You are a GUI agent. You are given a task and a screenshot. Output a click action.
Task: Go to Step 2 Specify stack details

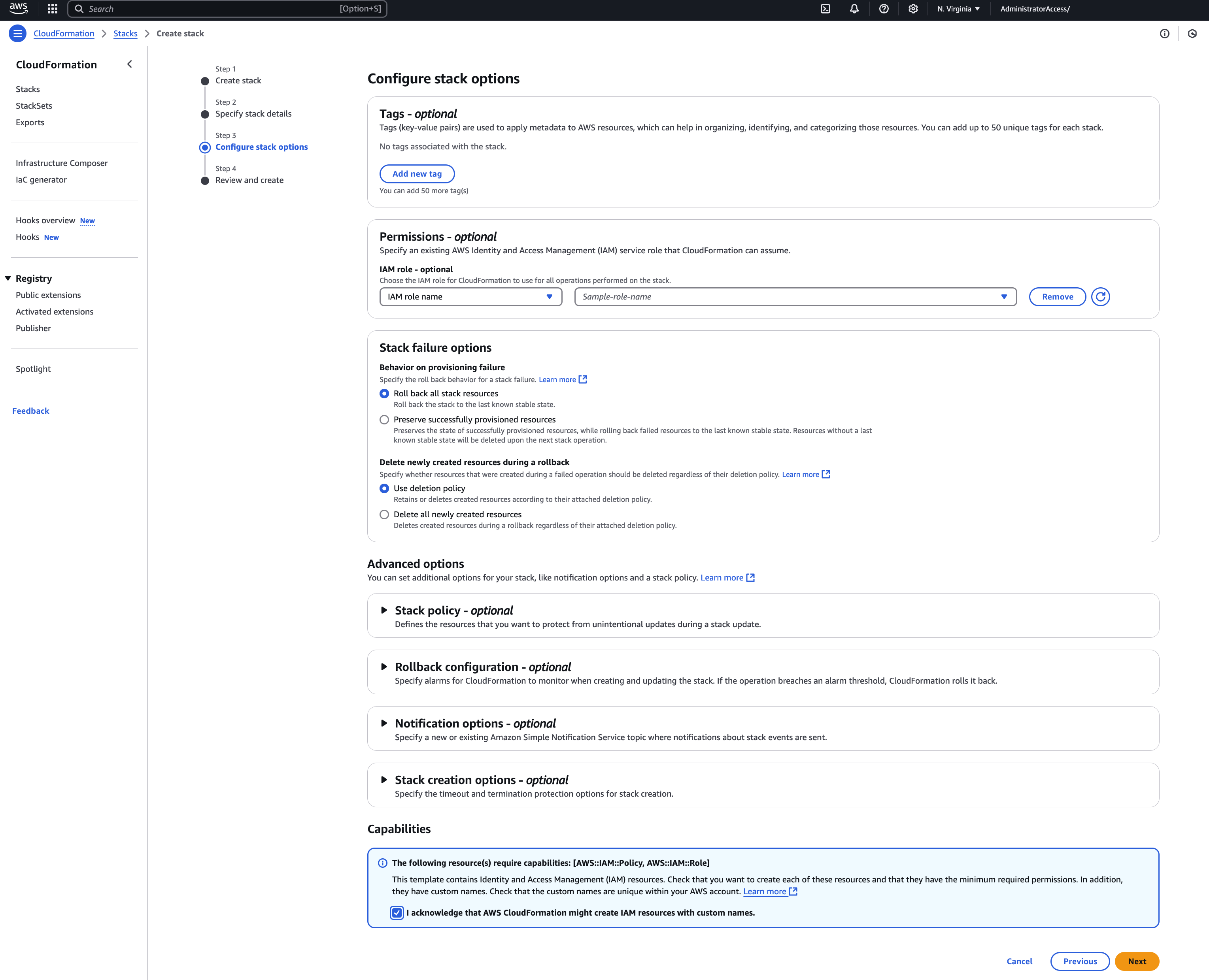coord(253,113)
